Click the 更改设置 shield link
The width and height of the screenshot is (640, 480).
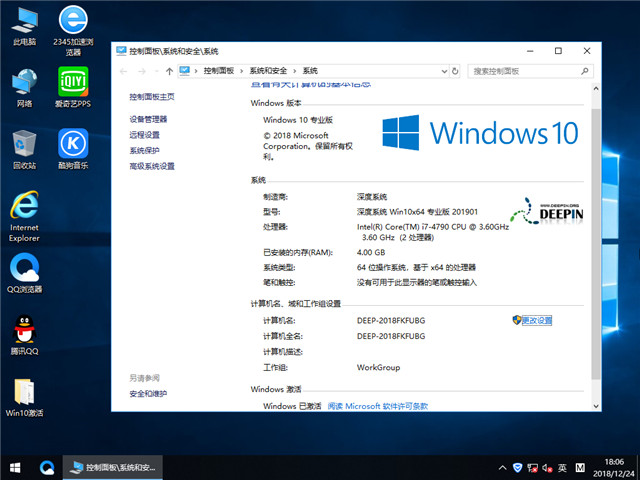tap(532, 320)
